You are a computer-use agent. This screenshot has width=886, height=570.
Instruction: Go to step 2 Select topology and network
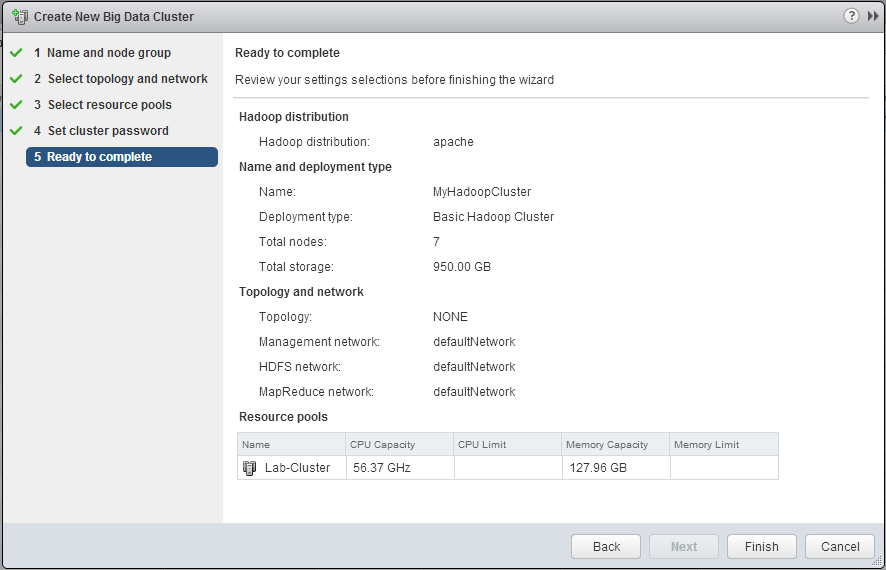[x=120, y=79]
